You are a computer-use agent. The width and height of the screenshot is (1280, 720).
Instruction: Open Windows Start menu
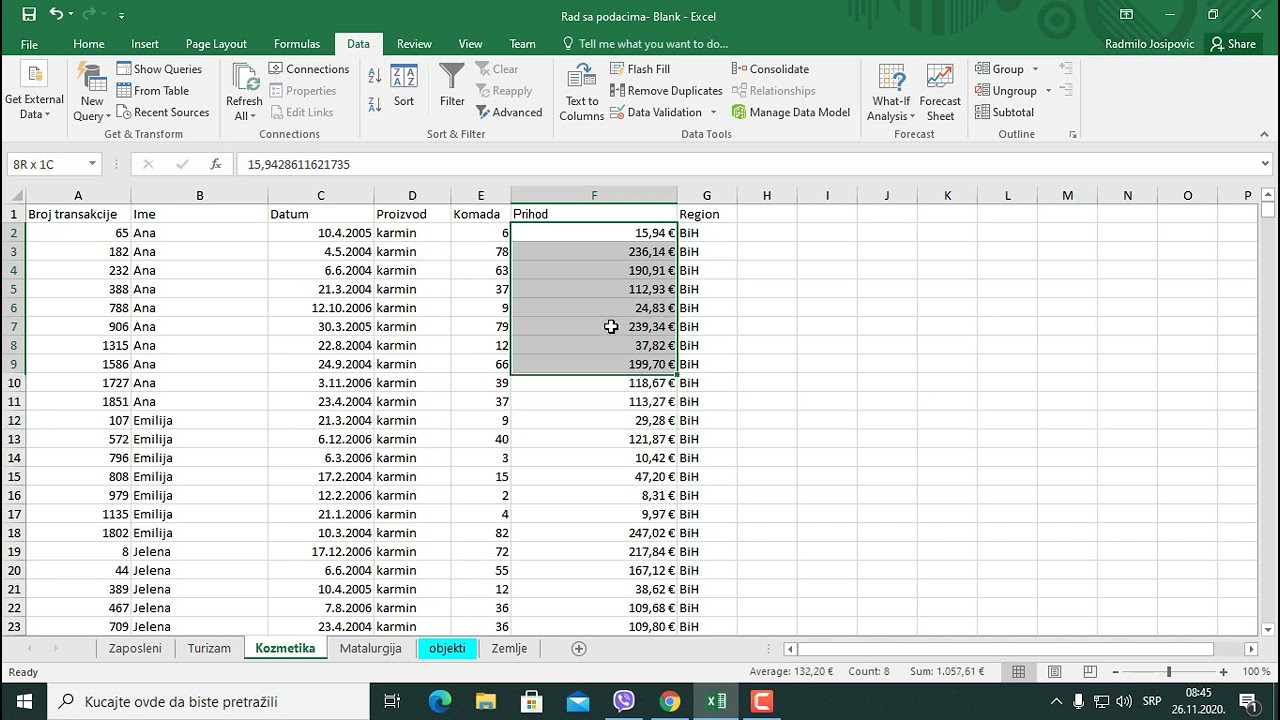point(24,701)
